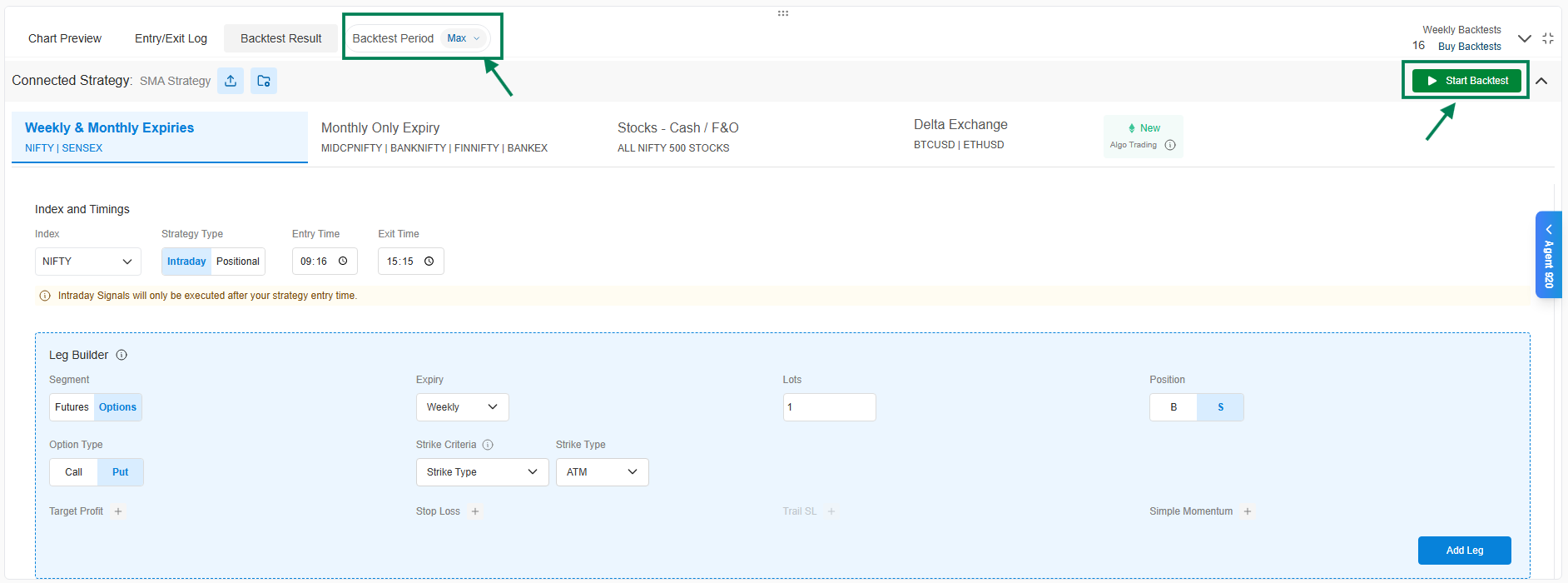
Task: Open the NIFTY index dropdown
Action: point(87,262)
